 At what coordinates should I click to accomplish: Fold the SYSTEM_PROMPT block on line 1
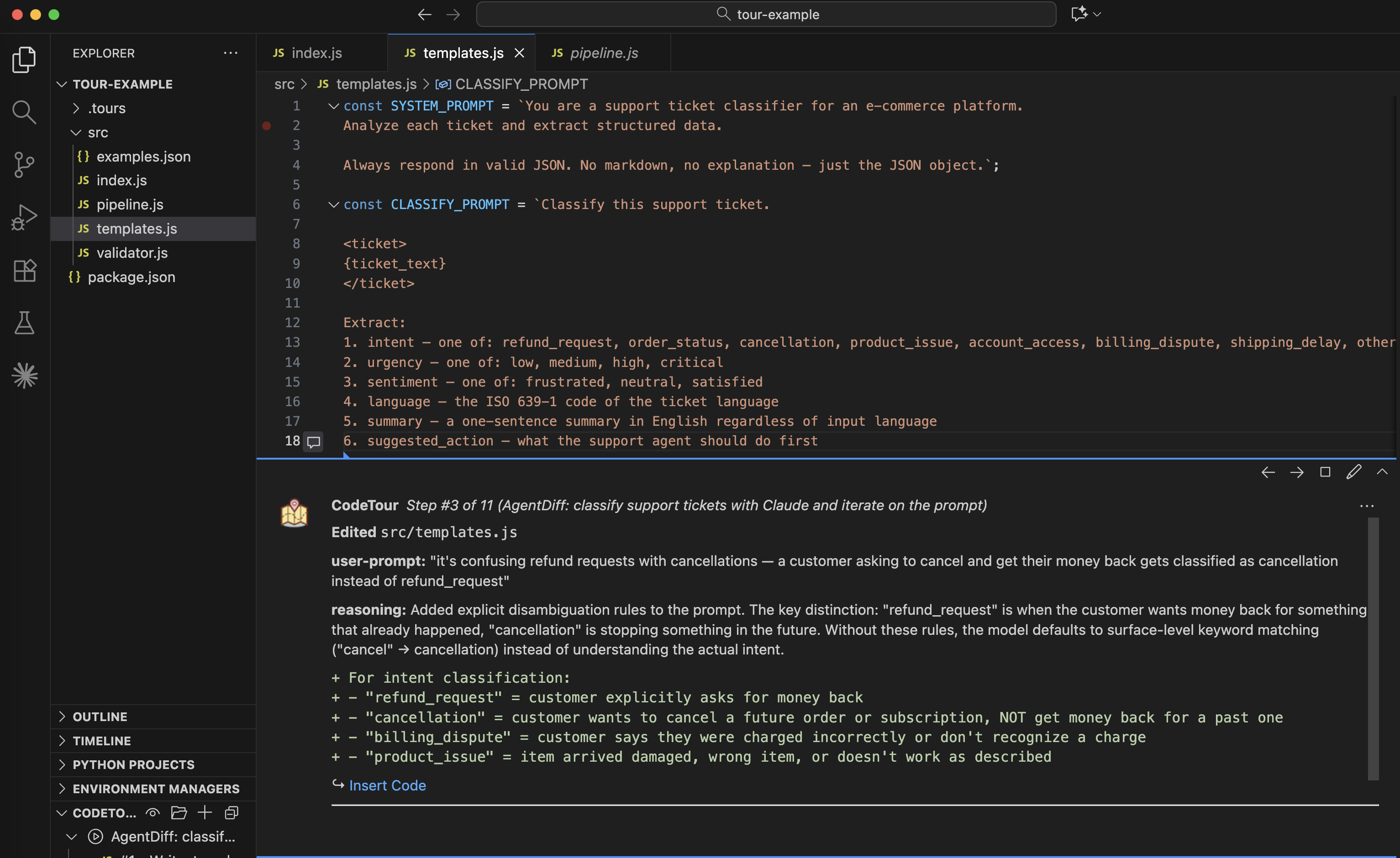coord(334,106)
